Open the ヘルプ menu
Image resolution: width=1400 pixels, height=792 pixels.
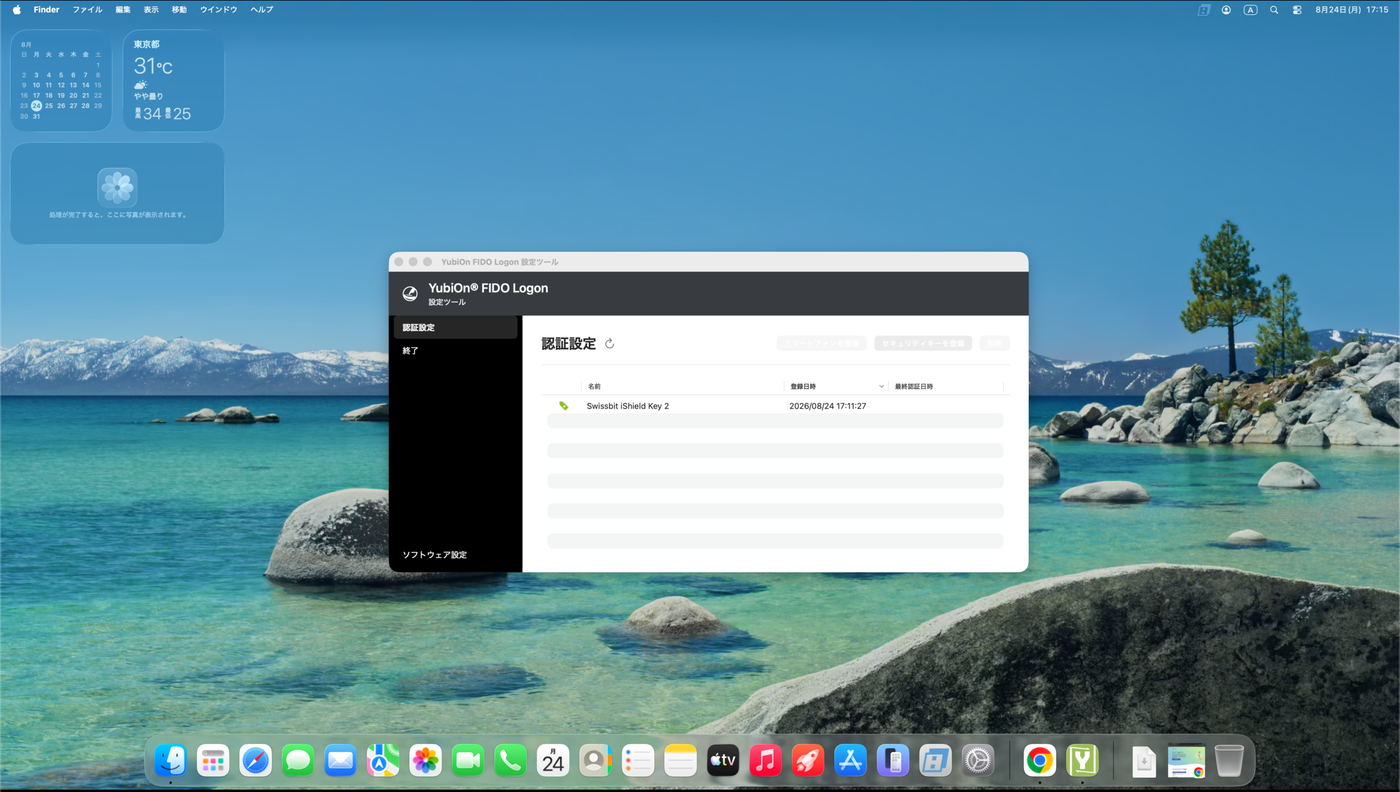click(262, 10)
